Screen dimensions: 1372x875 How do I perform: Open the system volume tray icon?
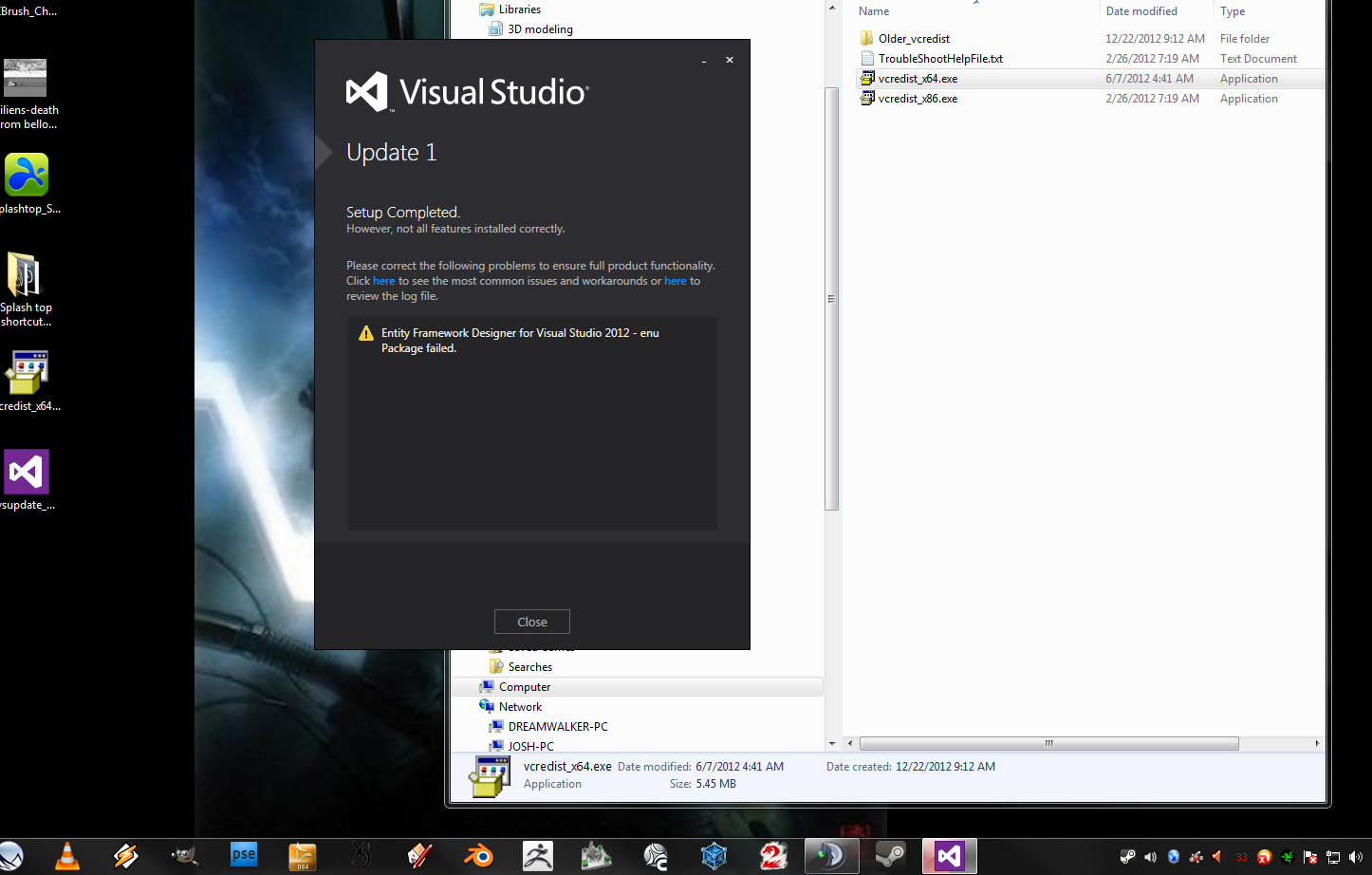pos(1356,857)
